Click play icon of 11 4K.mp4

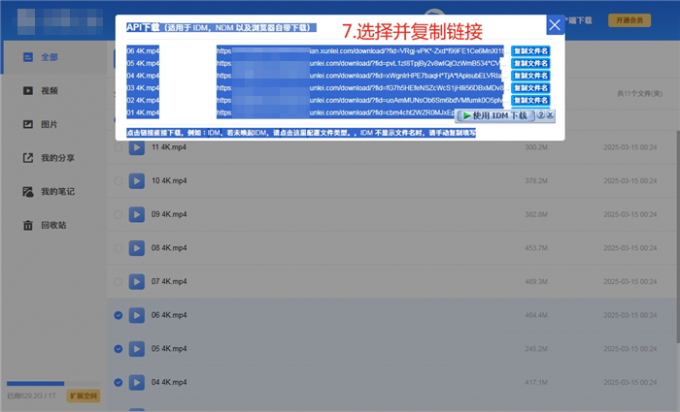pos(137,147)
